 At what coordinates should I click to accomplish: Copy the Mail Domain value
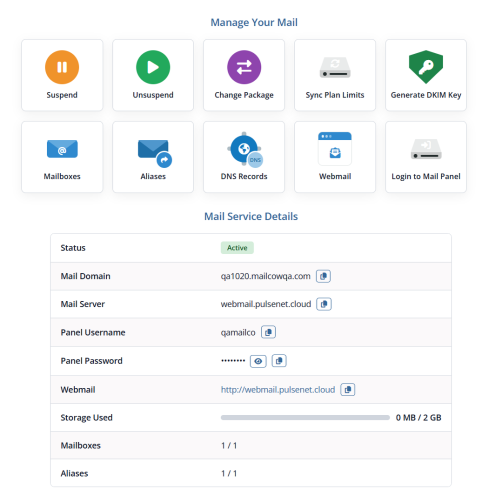[x=323, y=276]
